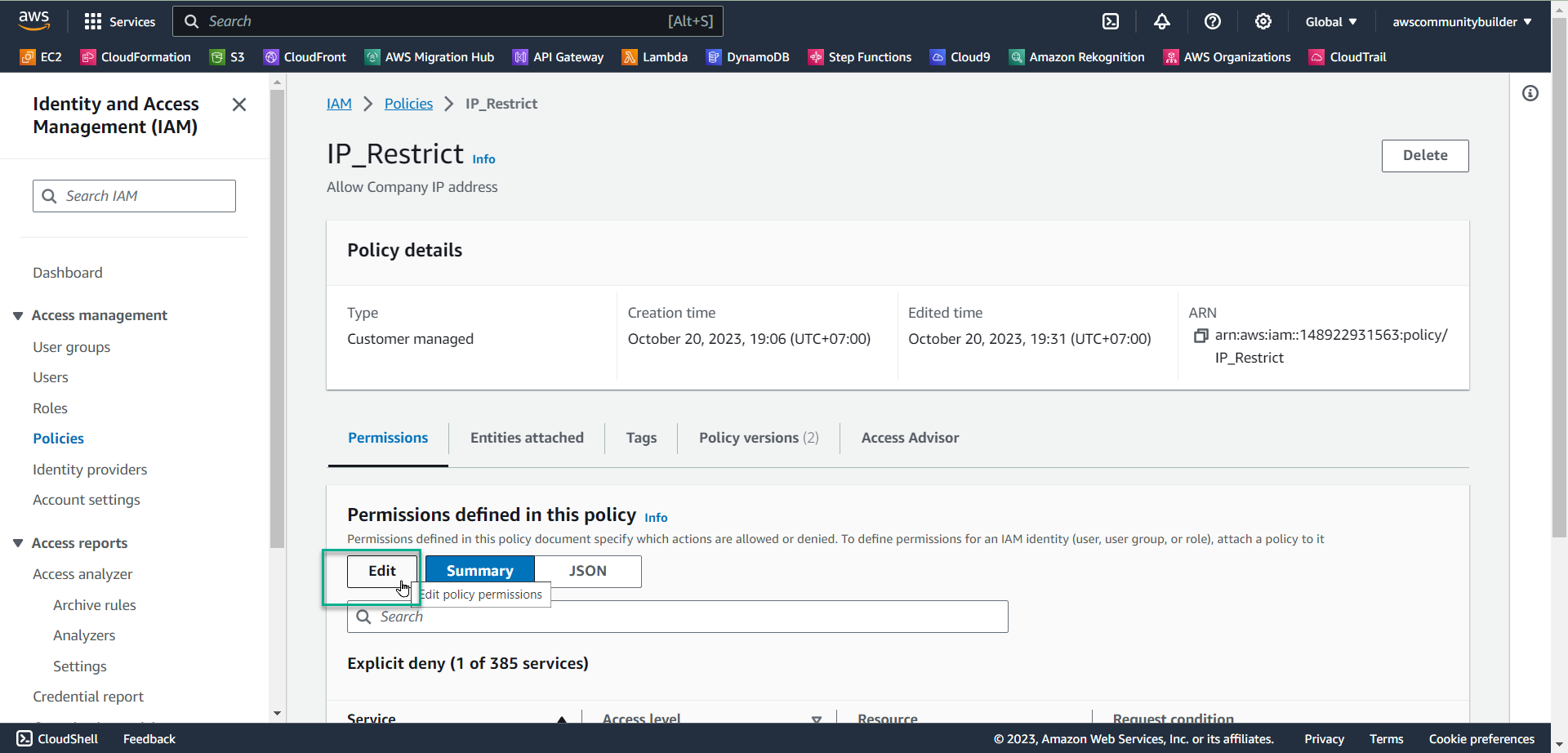Image resolution: width=1568 pixels, height=753 pixels.
Task: Focus the top AWS search box
Action: (x=448, y=21)
